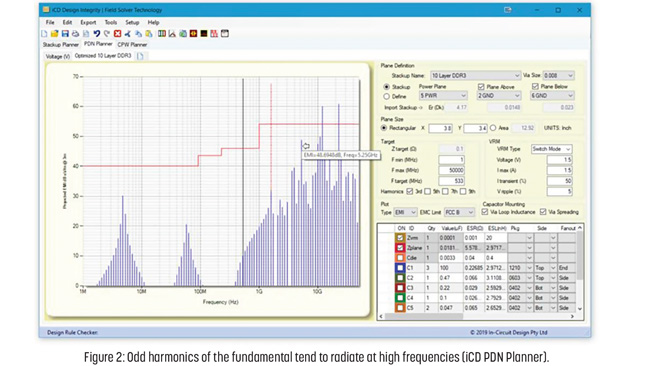Click the red X delete icon

pos(117,34)
